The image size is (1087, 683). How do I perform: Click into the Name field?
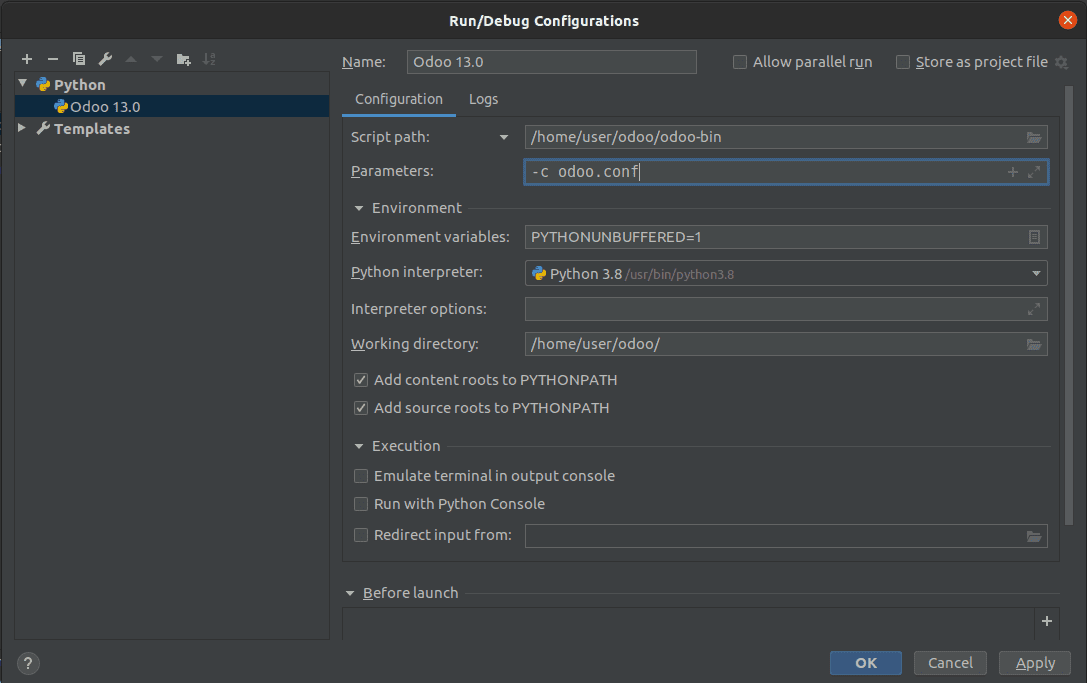tap(552, 62)
